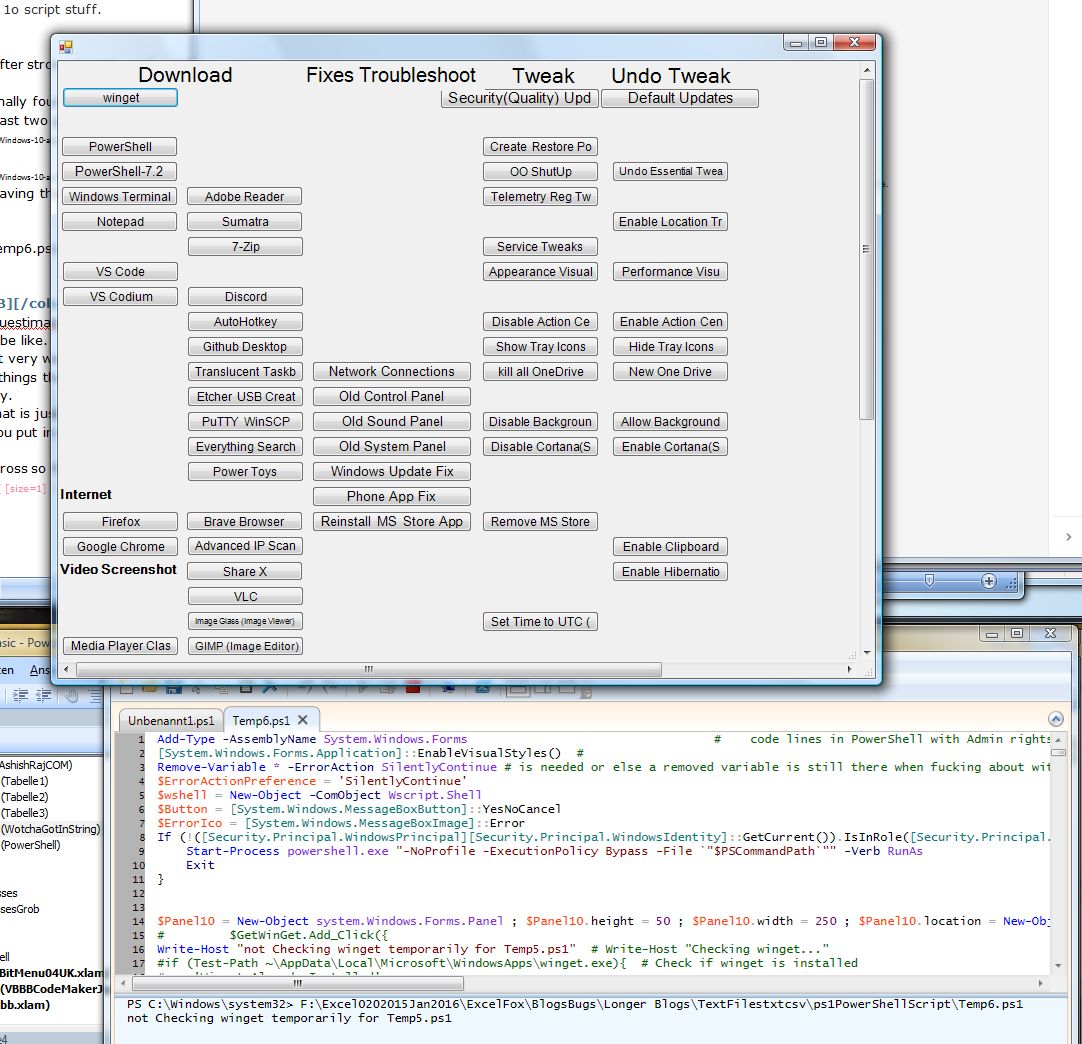Viewport: 1082px width, 1044px height.
Task: Click the hand breakpoint icon in VBA toolbar
Action: 72,695
